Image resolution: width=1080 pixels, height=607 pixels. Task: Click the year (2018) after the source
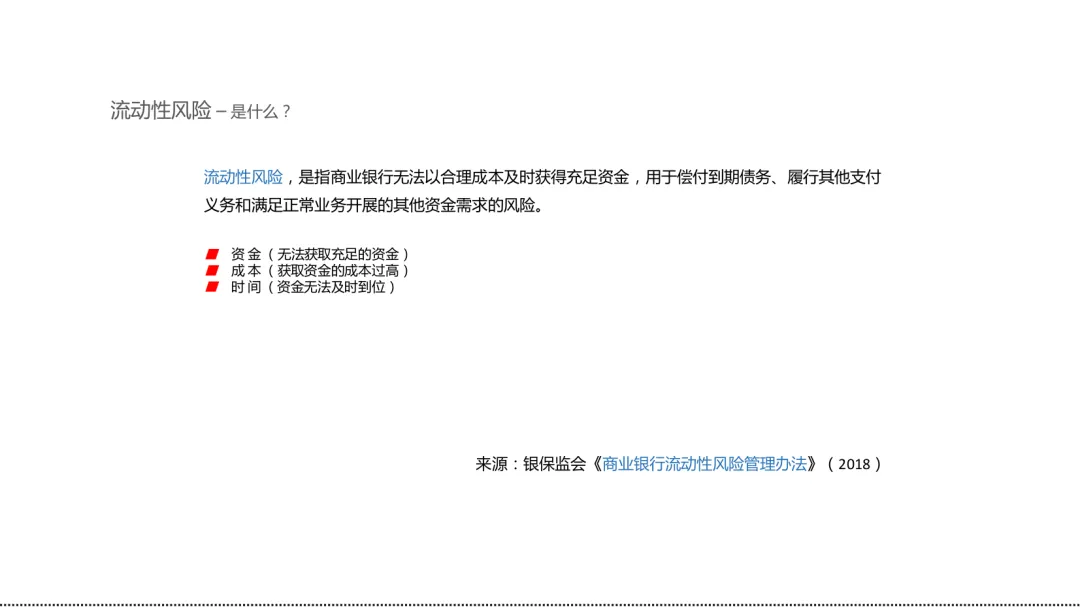(x=854, y=464)
